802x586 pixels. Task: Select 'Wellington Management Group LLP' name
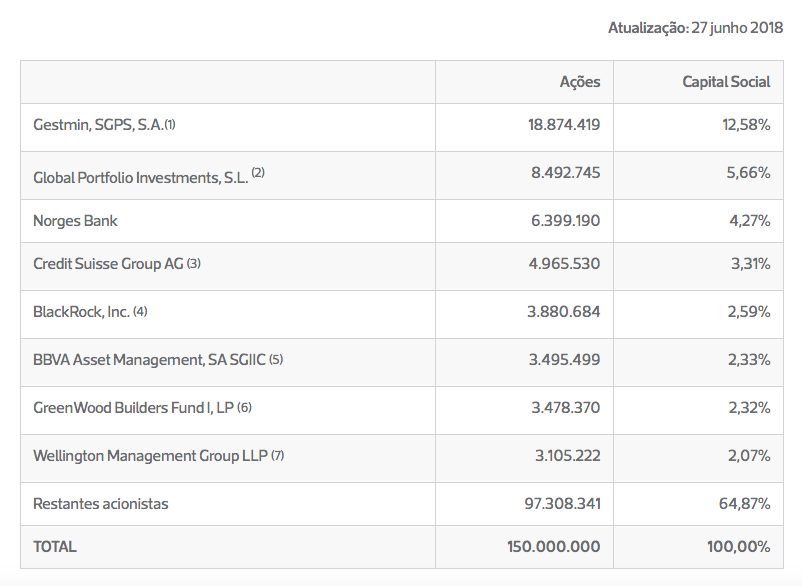click(x=150, y=456)
